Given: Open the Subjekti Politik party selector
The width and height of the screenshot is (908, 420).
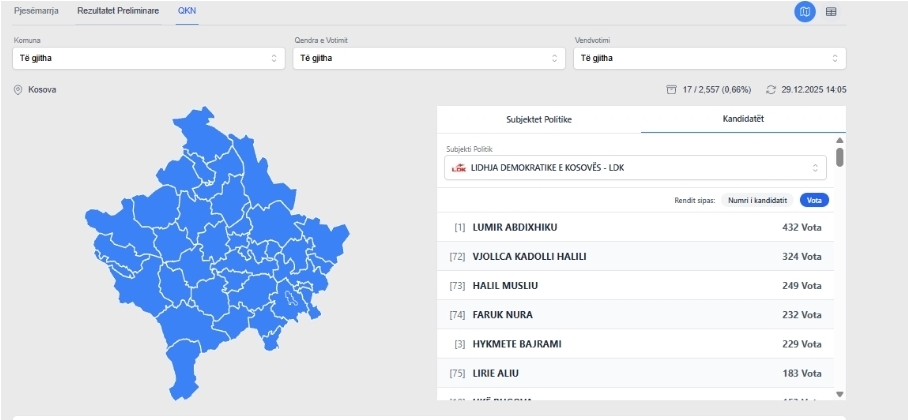Looking at the screenshot, I should (x=635, y=168).
